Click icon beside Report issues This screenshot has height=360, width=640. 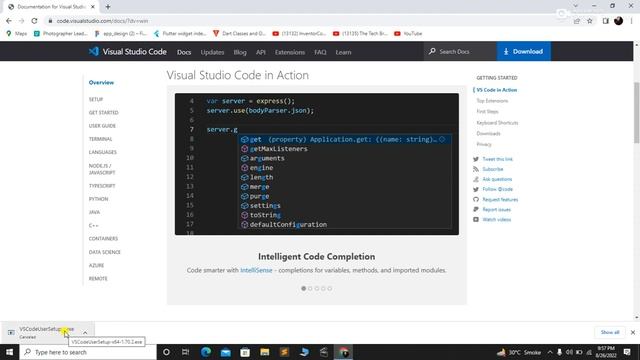click(476, 209)
